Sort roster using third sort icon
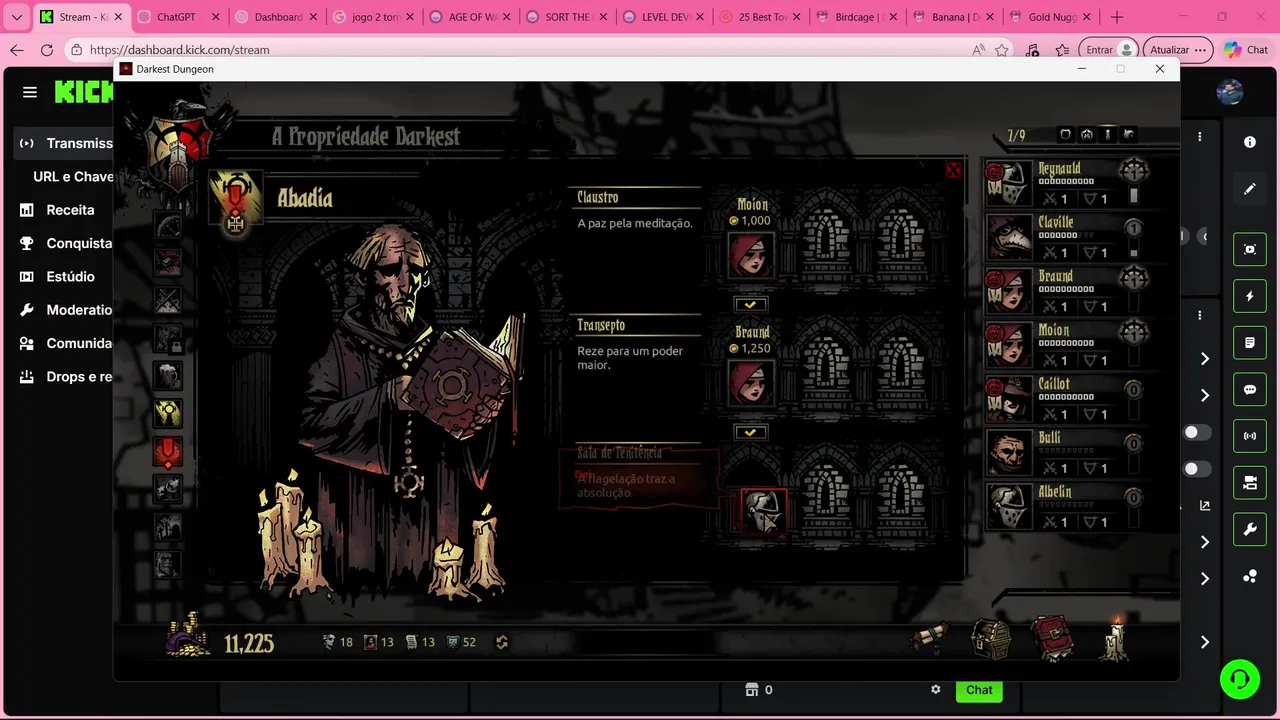Screen dimensions: 1280x720 coord(1108,135)
